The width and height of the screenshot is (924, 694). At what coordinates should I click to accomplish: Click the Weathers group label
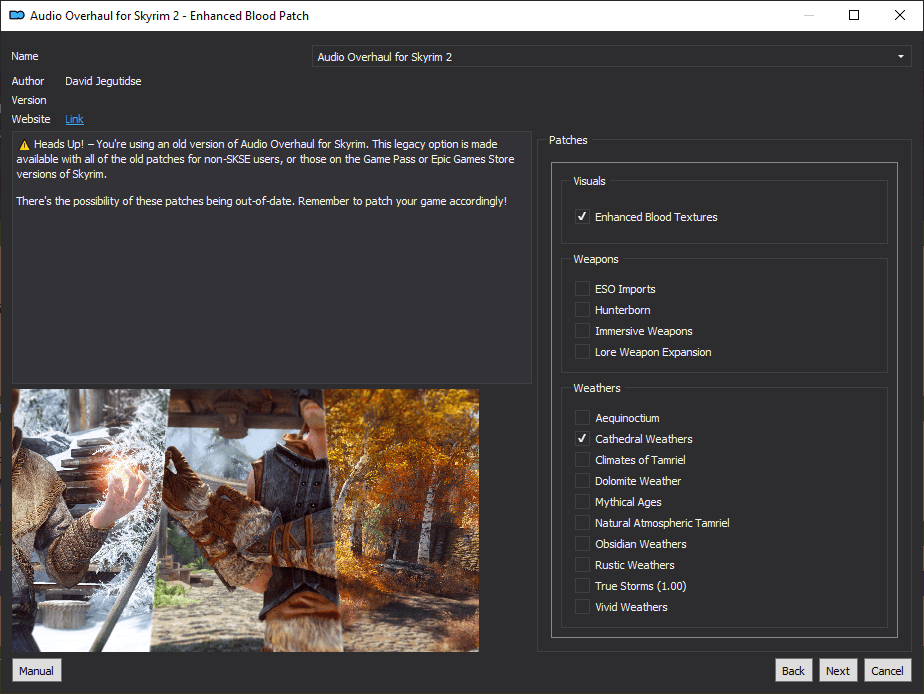(597, 388)
